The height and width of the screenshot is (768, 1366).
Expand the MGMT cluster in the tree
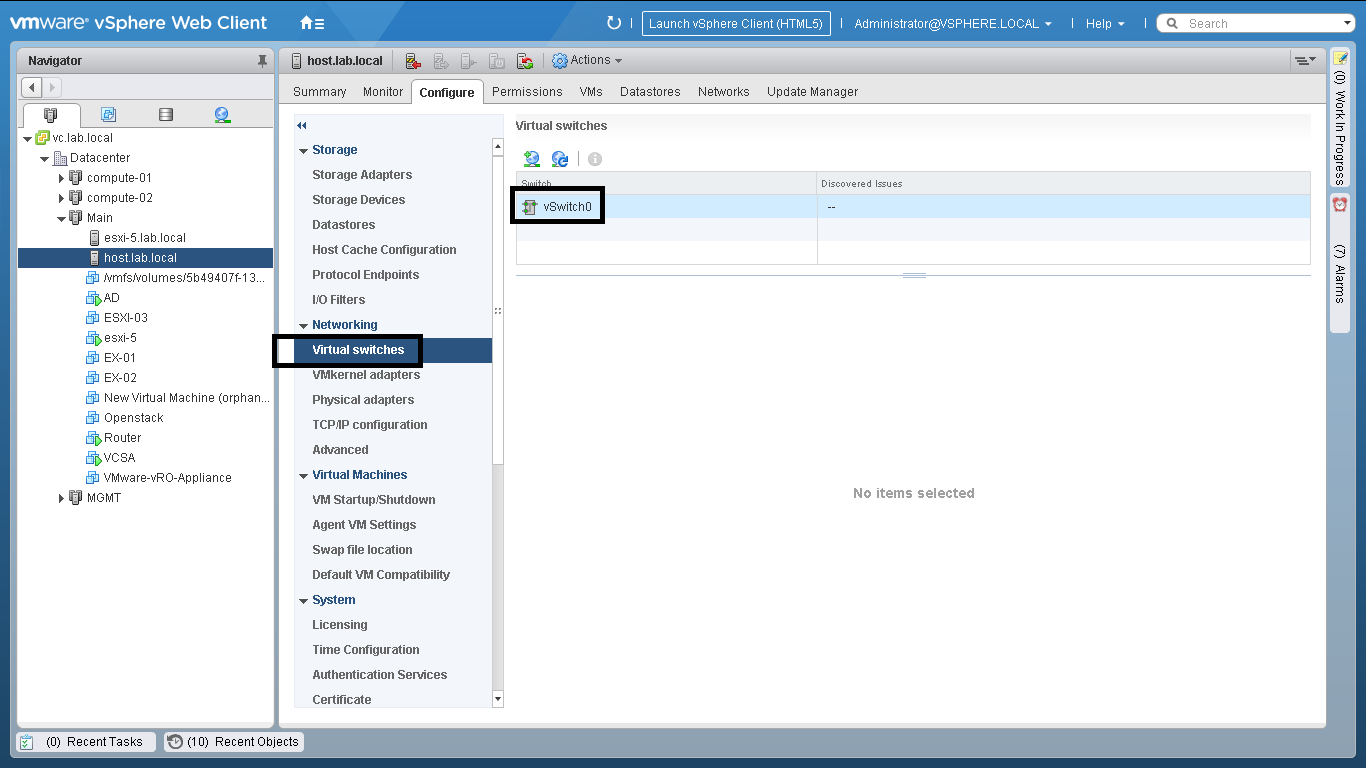tap(61, 498)
